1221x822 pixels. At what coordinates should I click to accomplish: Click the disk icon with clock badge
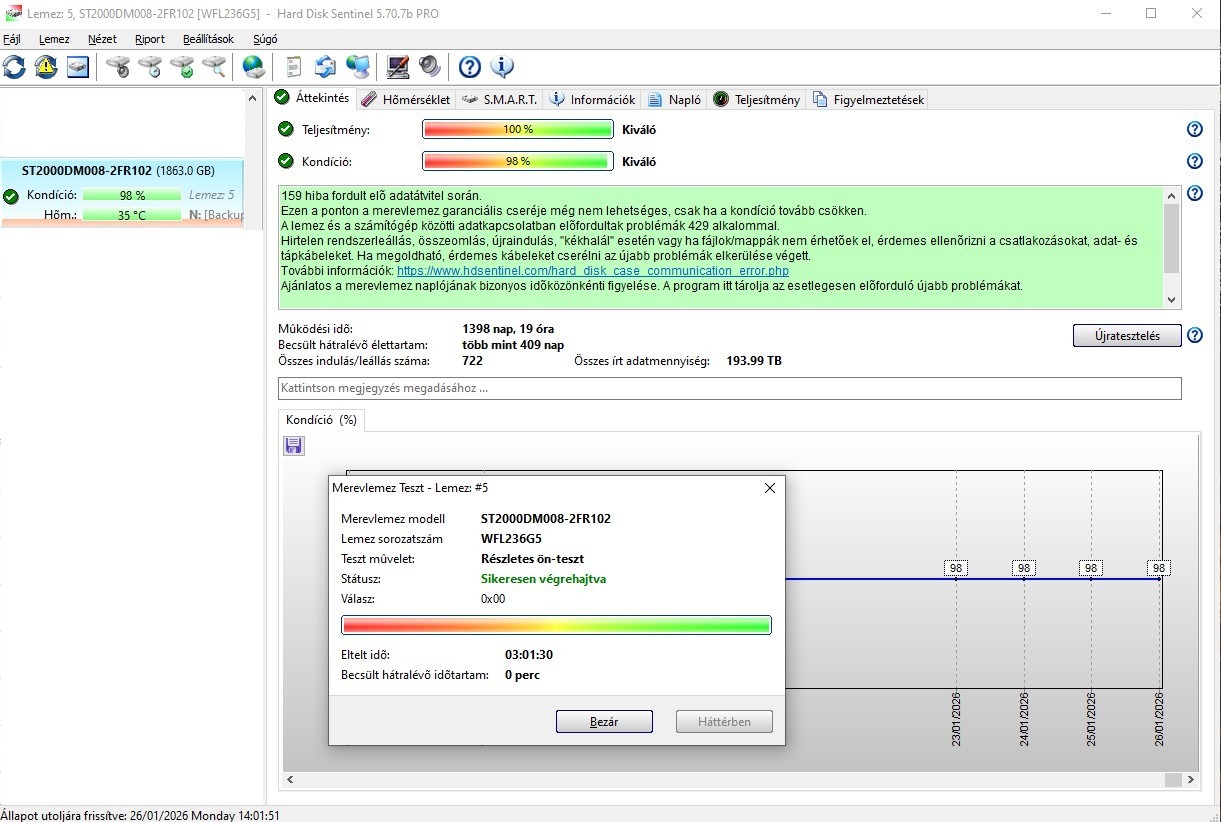pos(150,67)
